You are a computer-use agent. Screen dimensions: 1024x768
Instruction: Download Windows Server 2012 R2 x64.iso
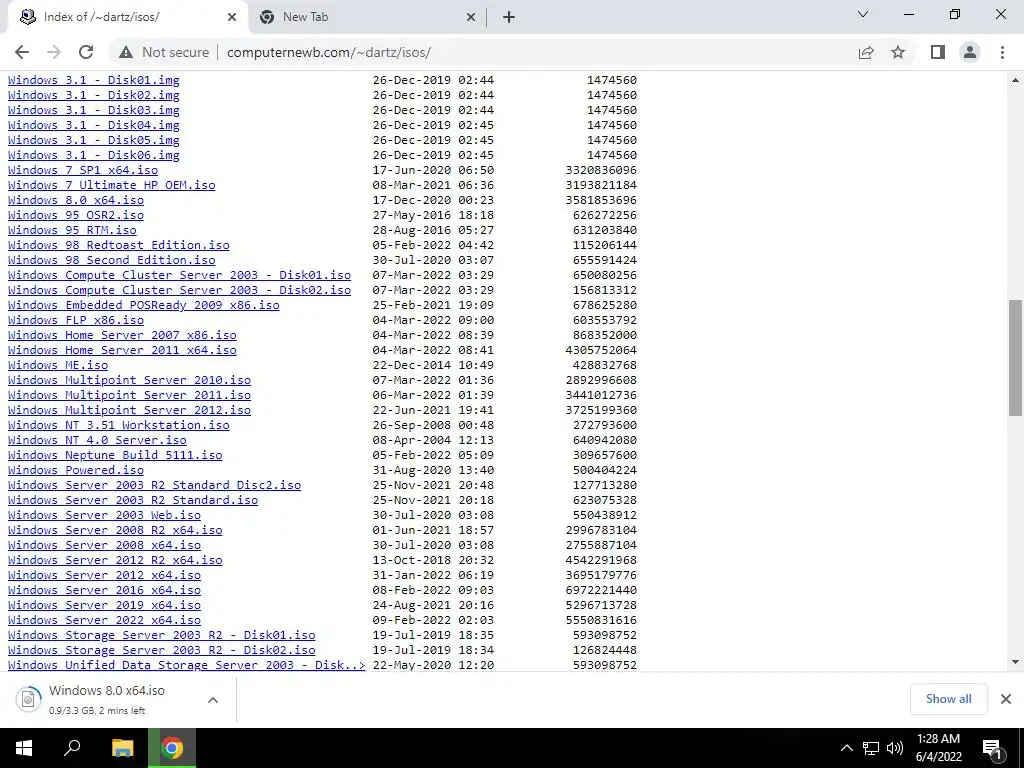point(115,561)
